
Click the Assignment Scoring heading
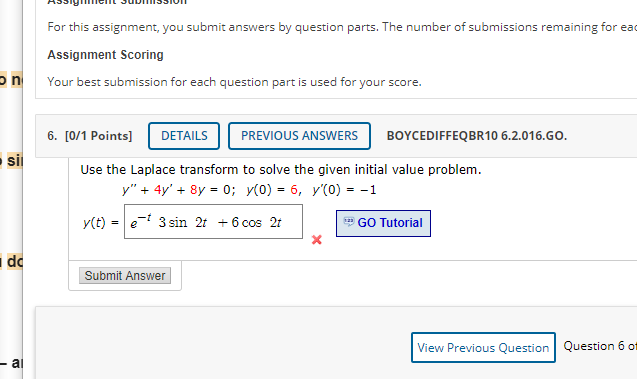(x=106, y=54)
